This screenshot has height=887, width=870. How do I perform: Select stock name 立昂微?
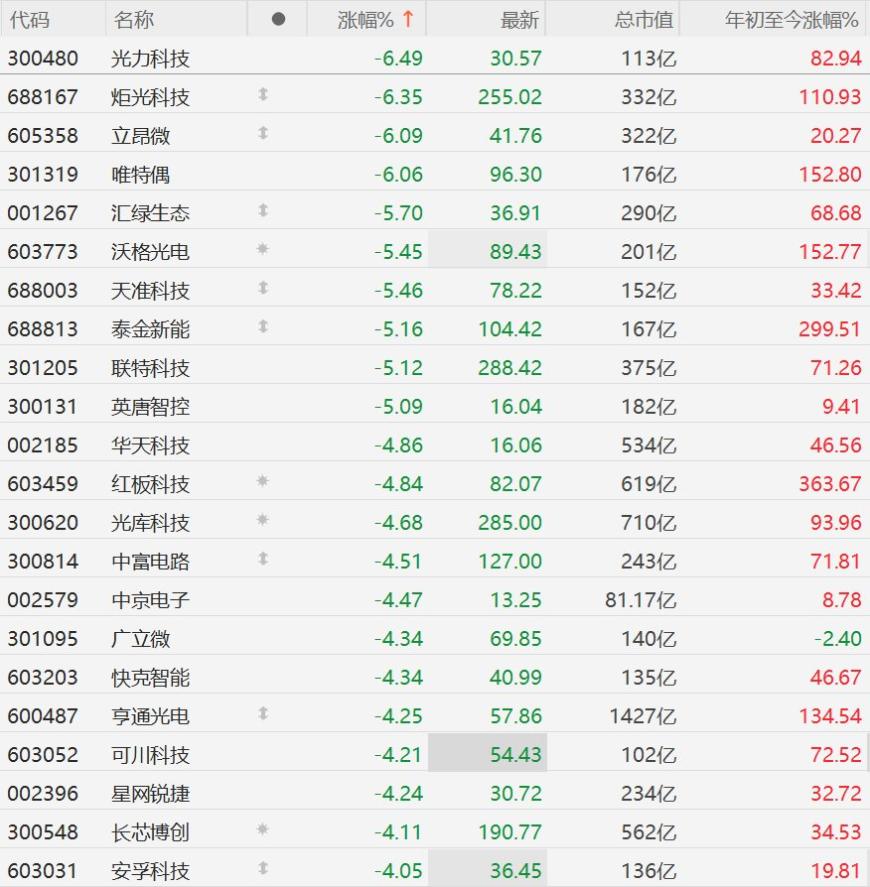coord(140,136)
